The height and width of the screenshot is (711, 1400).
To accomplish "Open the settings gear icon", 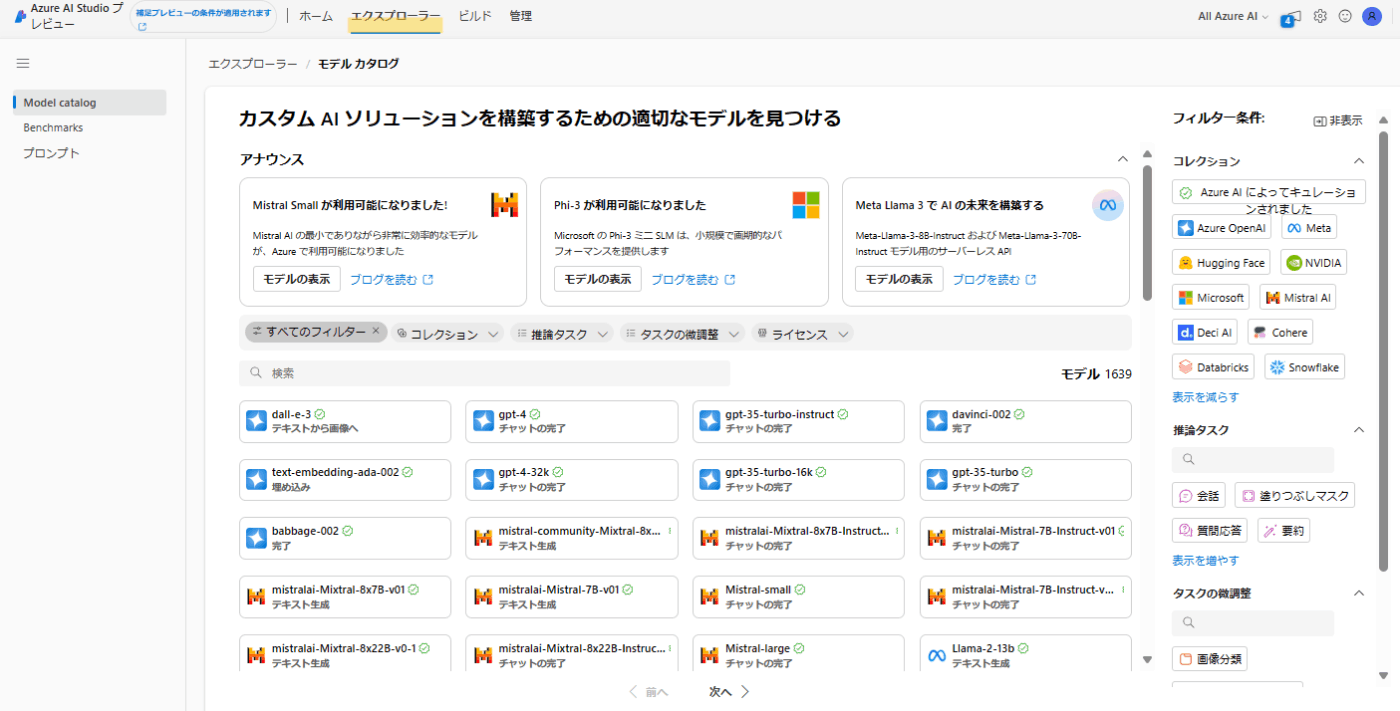I will [1320, 16].
